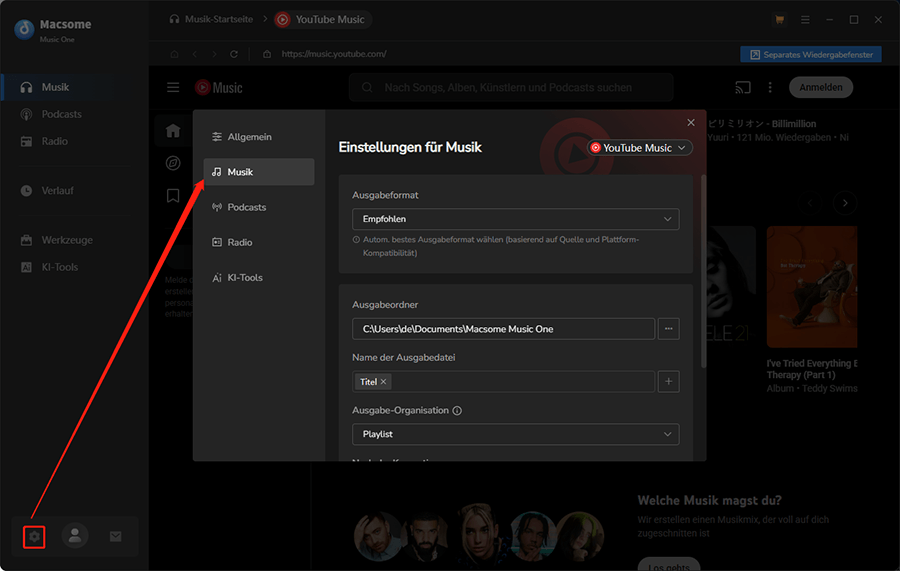The height and width of the screenshot is (571, 900).
Task: Click the URL address bar
Action: [x=333, y=54]
